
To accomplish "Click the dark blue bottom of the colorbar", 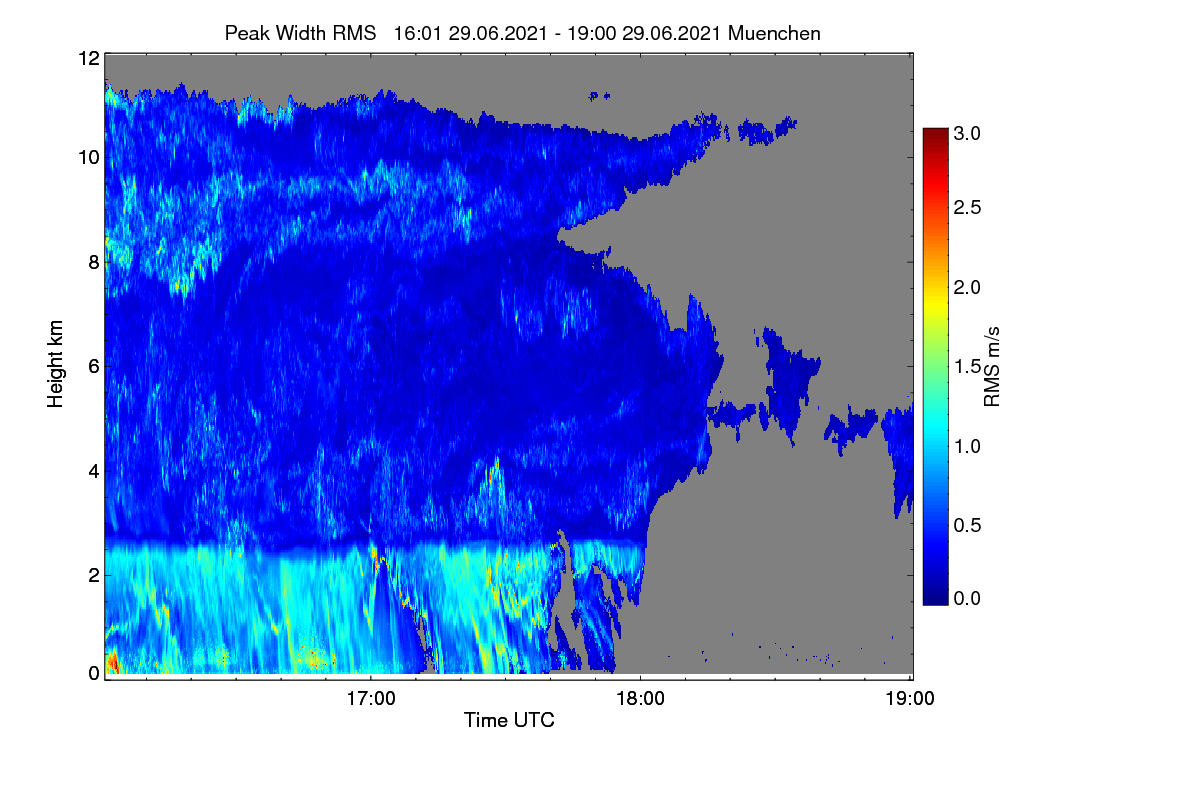I will [x=934, y=596].
